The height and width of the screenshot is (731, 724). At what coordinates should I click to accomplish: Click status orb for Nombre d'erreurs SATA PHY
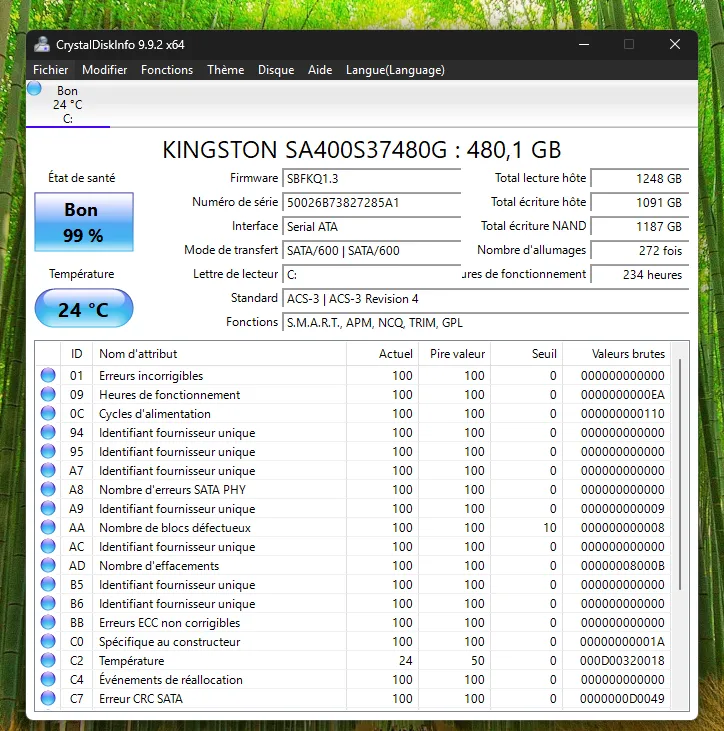(48, 490)
